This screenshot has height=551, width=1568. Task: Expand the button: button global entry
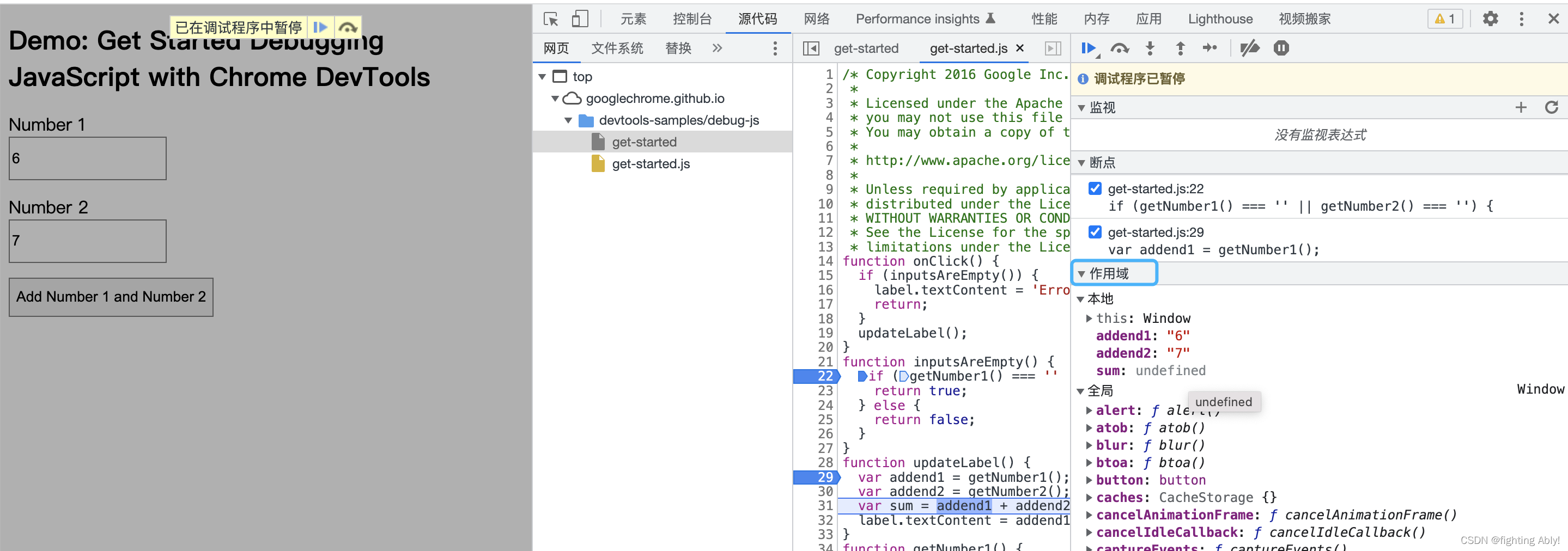(1089, 480)
